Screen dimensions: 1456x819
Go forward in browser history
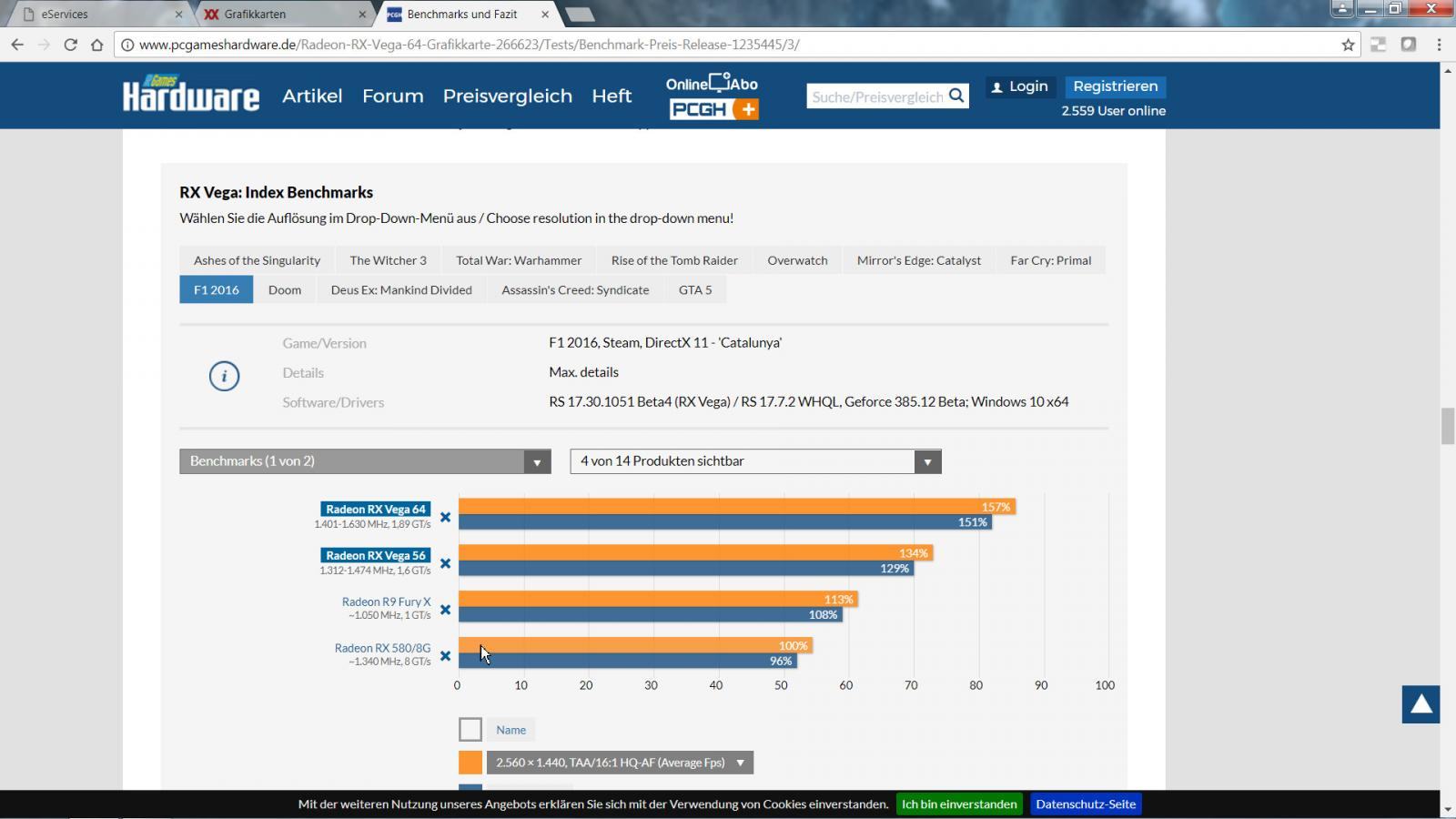pyautogui.click(x=44, y=45)
